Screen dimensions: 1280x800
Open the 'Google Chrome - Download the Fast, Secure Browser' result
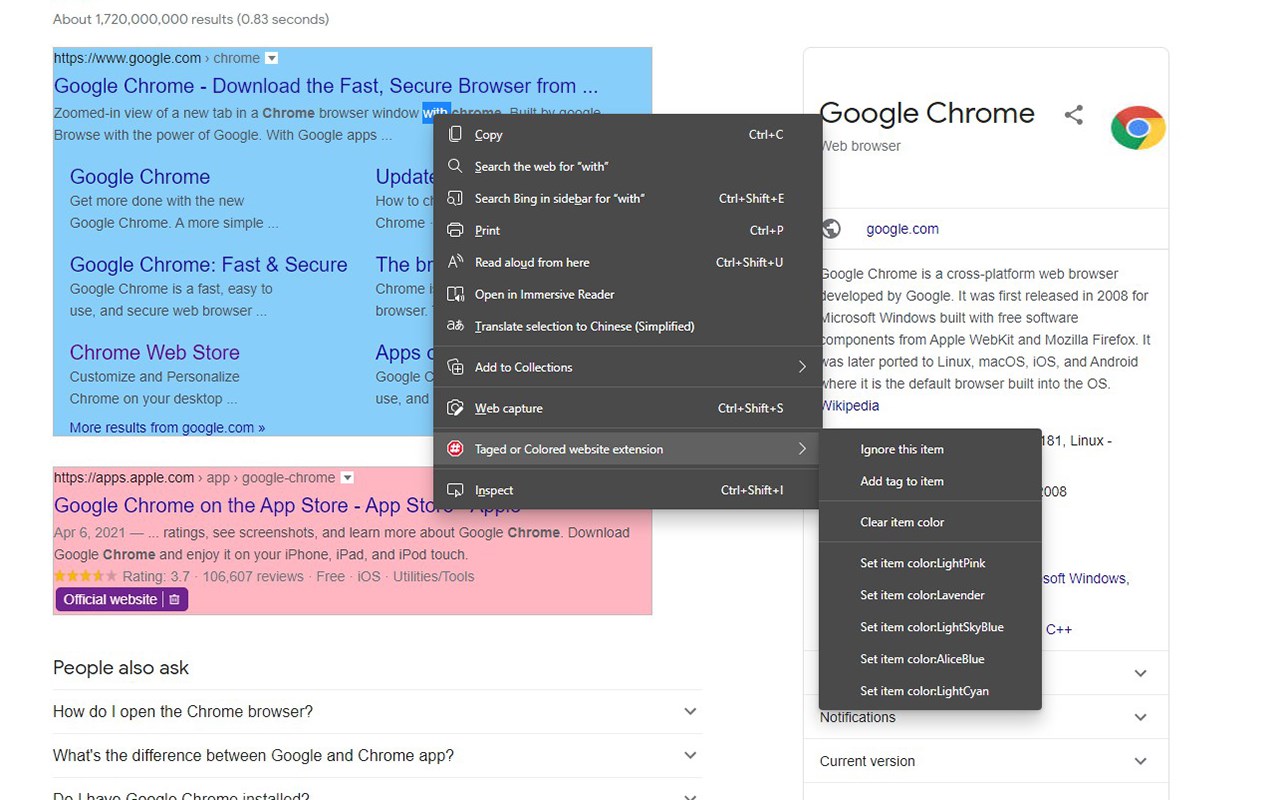(326, 86)
